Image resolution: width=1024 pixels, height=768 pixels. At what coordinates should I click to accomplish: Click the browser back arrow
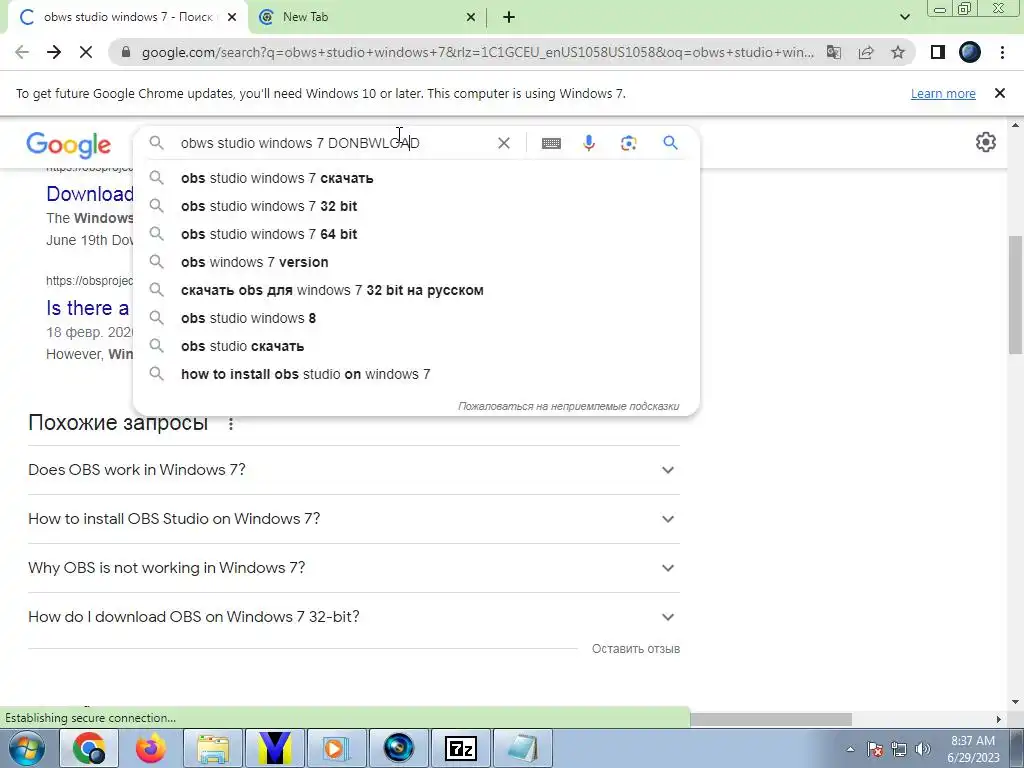tap(22, 52)
